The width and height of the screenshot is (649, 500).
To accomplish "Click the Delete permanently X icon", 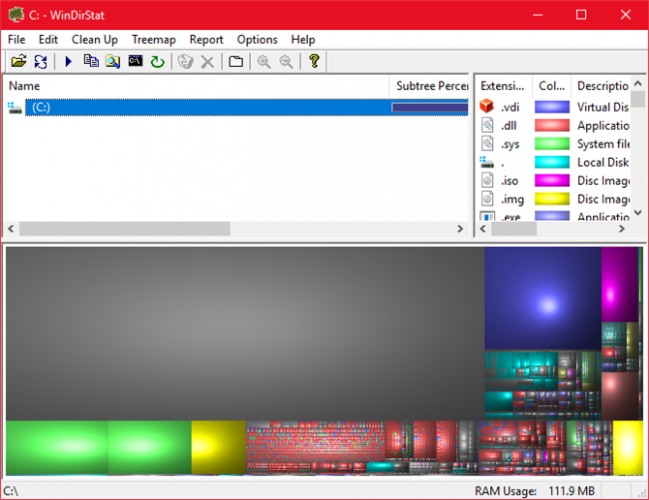I will tap(207, 62).
